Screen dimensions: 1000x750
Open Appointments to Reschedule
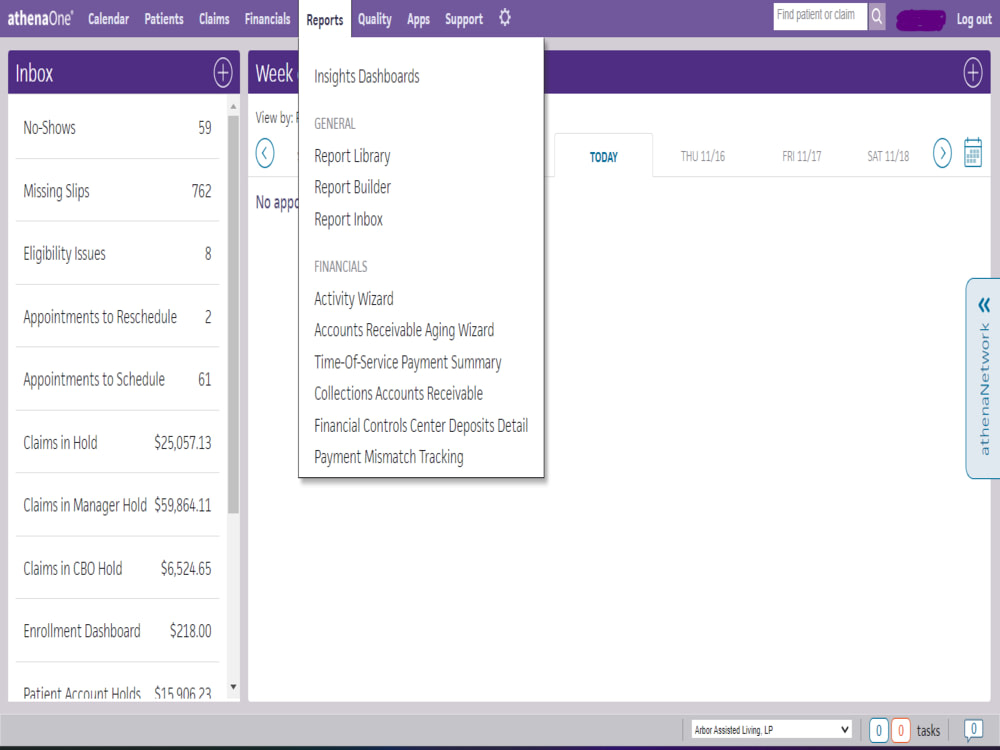(117, 316)
